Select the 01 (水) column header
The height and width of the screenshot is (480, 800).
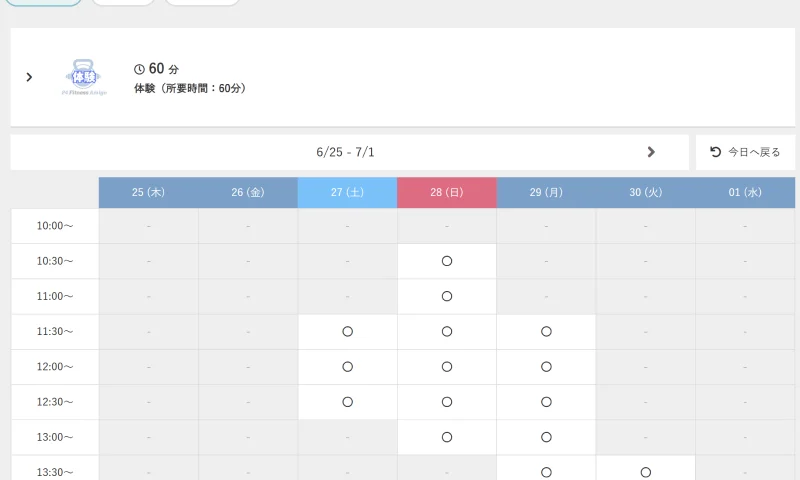tap(745, 192)
